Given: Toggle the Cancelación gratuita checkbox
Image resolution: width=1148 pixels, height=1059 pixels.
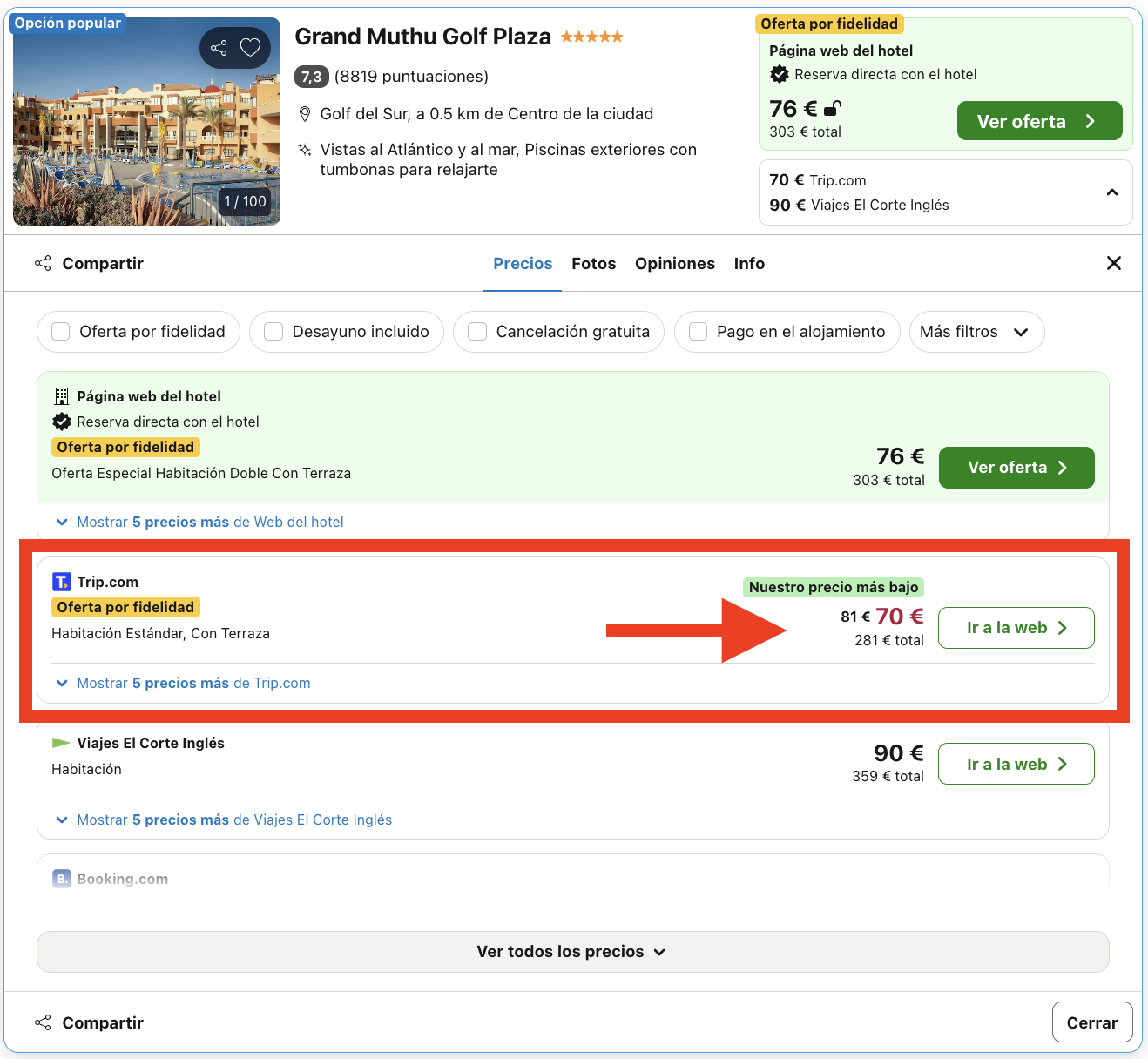Looking at the screenshot, I should tap(477, 332).
